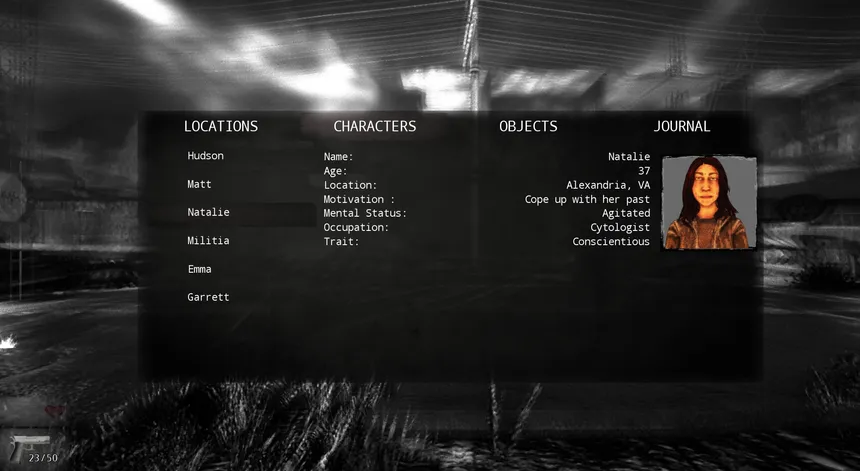Click the 'Cytologist' occupation value

click(620, 228)
